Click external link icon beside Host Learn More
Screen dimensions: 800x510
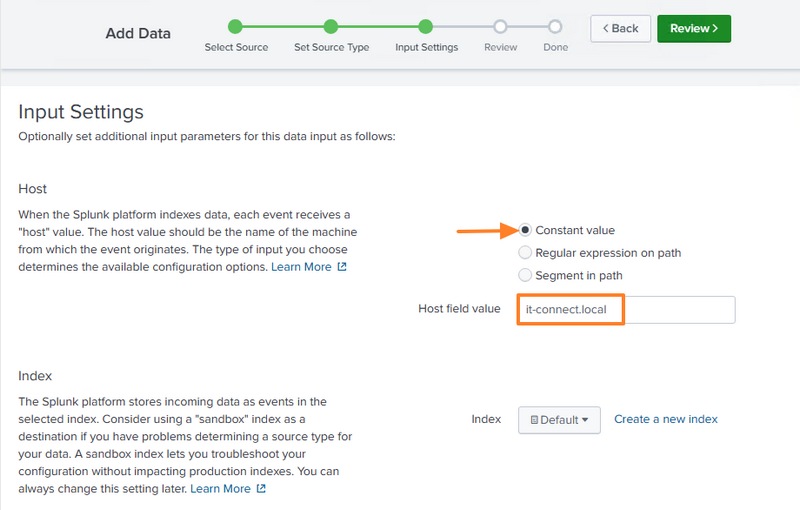[x=342, y=267]
